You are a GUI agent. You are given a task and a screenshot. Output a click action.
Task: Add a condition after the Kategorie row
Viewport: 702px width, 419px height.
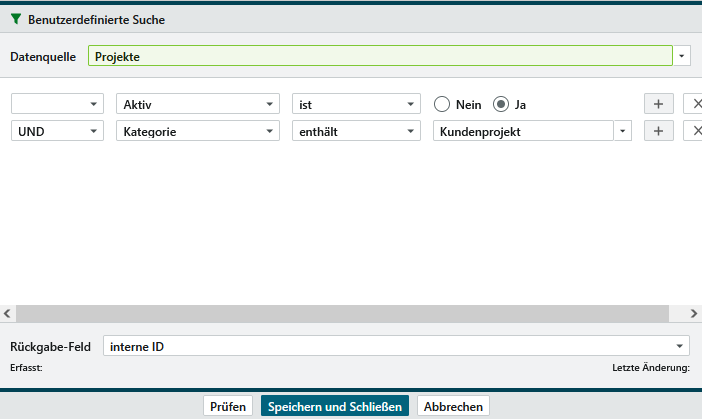click(658, 131)
